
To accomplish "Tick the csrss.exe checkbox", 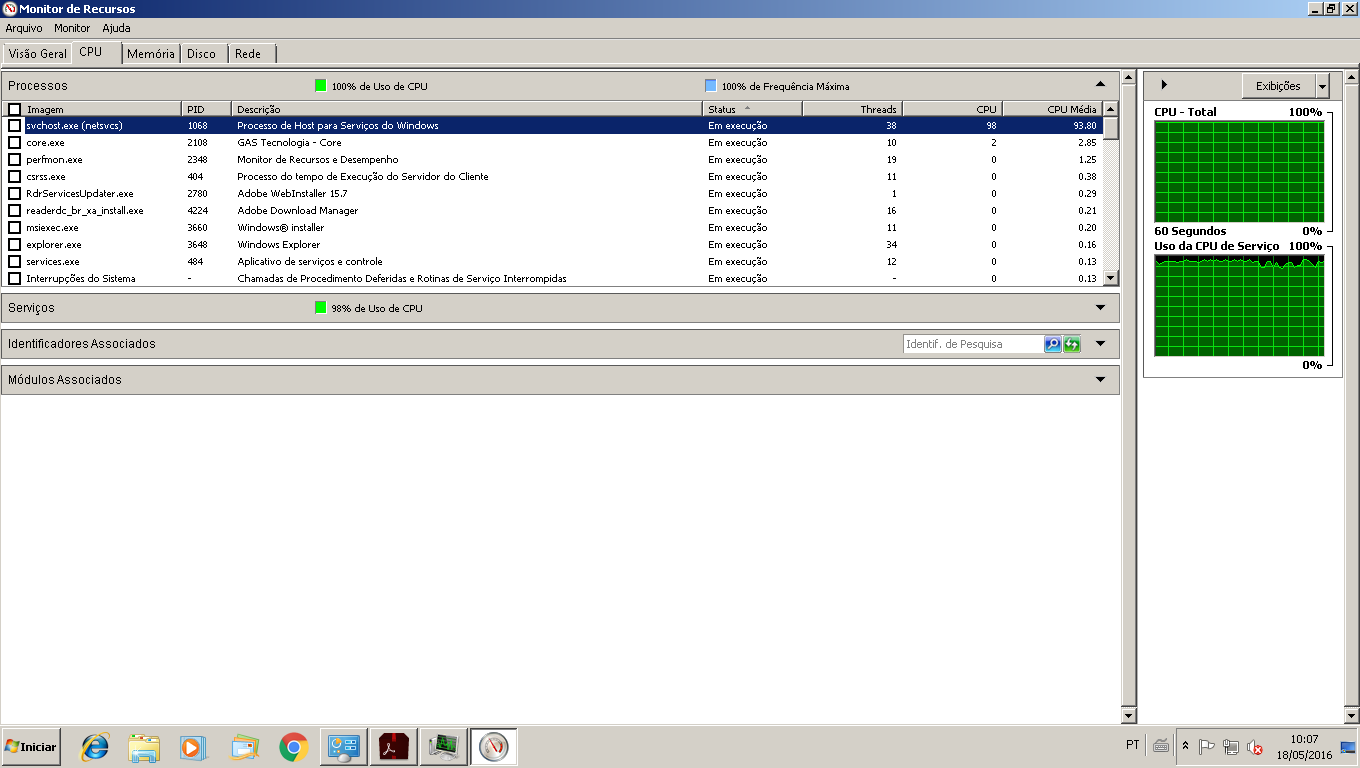I will coord(14,177).
